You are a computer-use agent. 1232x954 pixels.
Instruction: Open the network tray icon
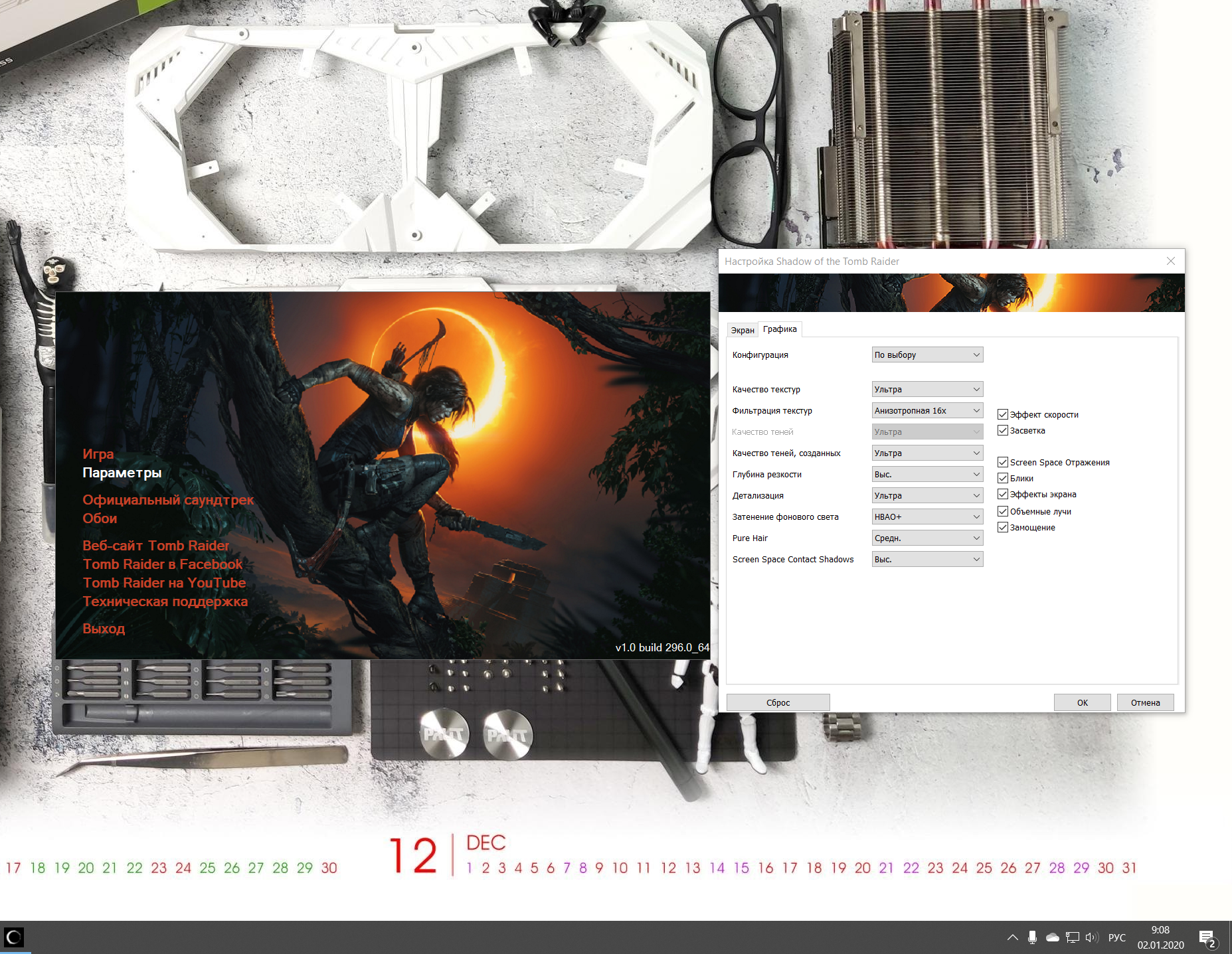pos(1072,937)
